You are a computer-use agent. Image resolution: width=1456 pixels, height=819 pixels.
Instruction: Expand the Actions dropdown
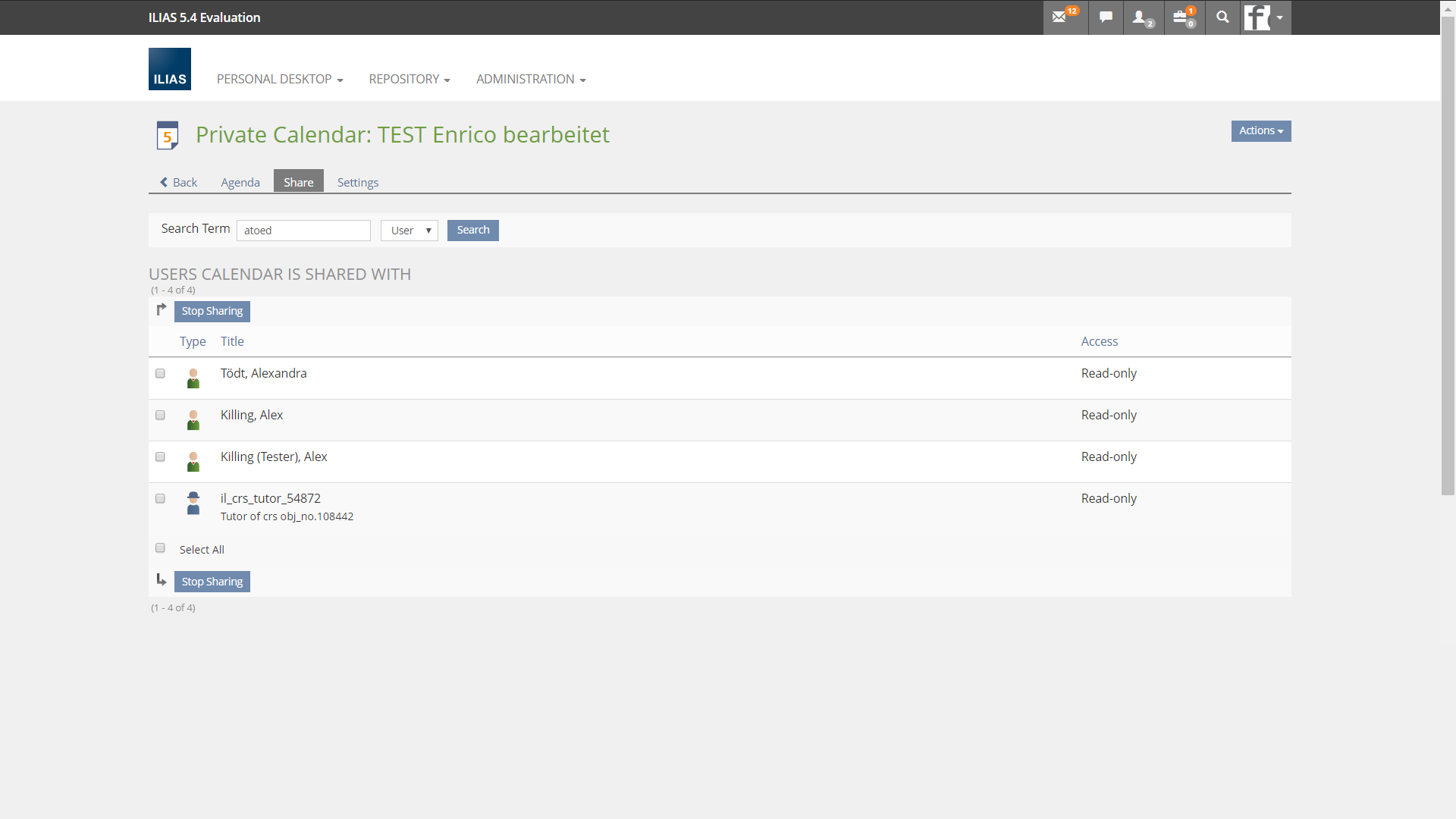1260,131
